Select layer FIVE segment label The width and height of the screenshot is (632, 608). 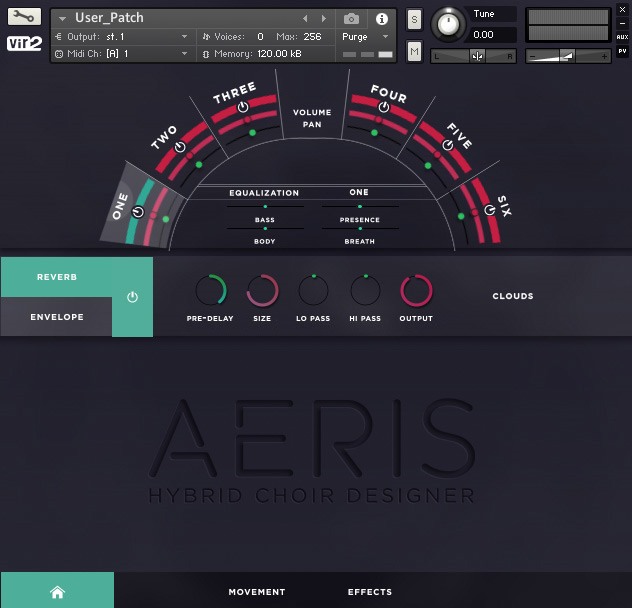(459, 136)
